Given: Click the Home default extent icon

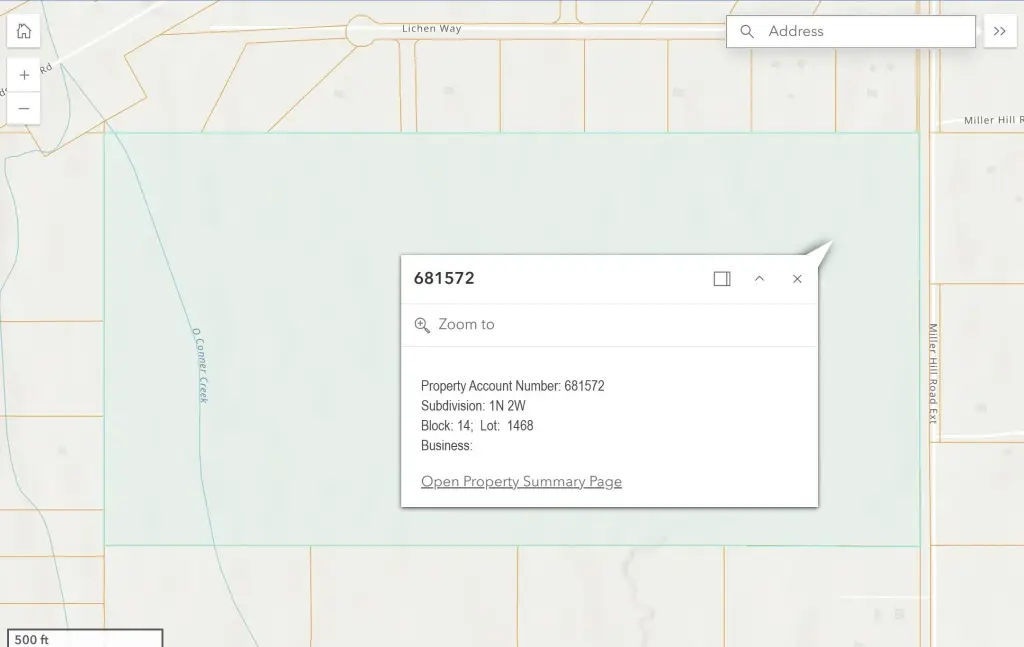Looking at the screenshot, I should coord(24,31).
